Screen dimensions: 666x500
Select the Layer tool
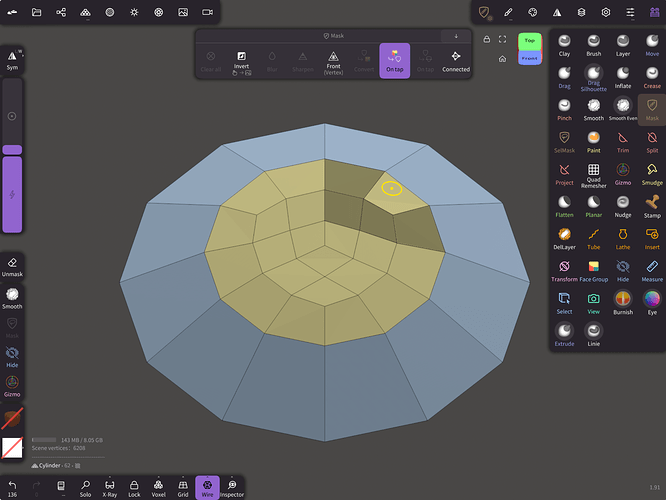[623, 45]
